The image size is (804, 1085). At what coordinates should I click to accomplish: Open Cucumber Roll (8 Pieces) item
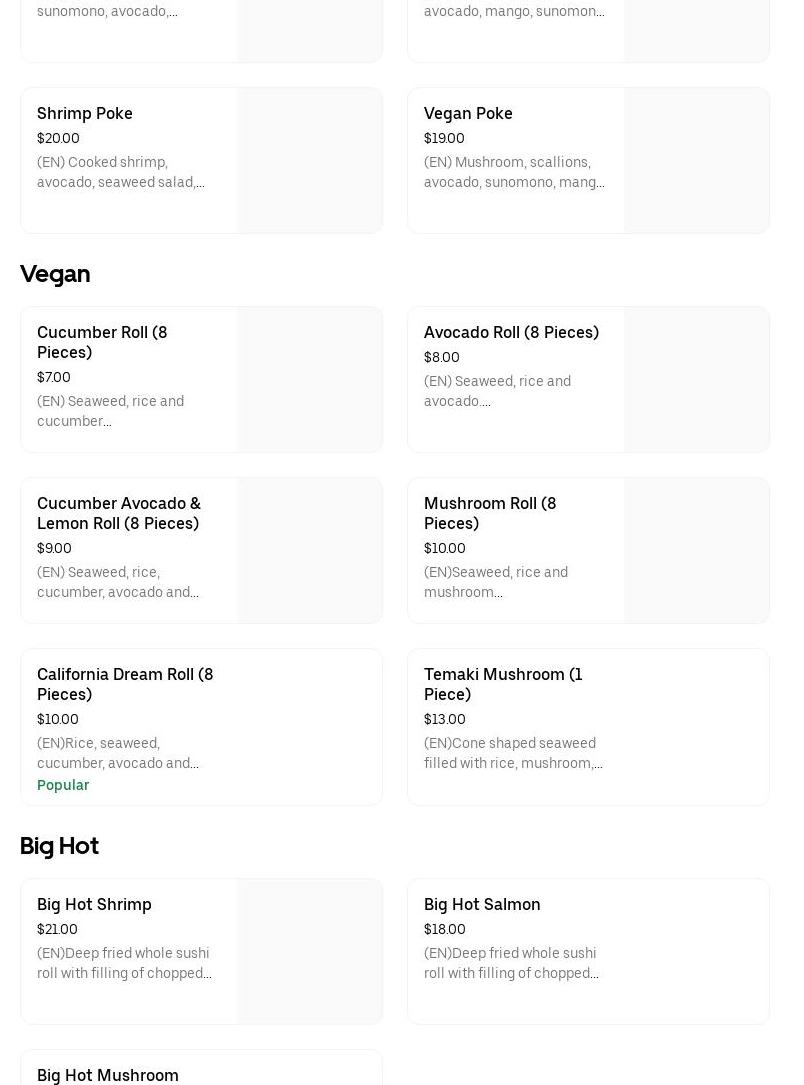(102, 342)
